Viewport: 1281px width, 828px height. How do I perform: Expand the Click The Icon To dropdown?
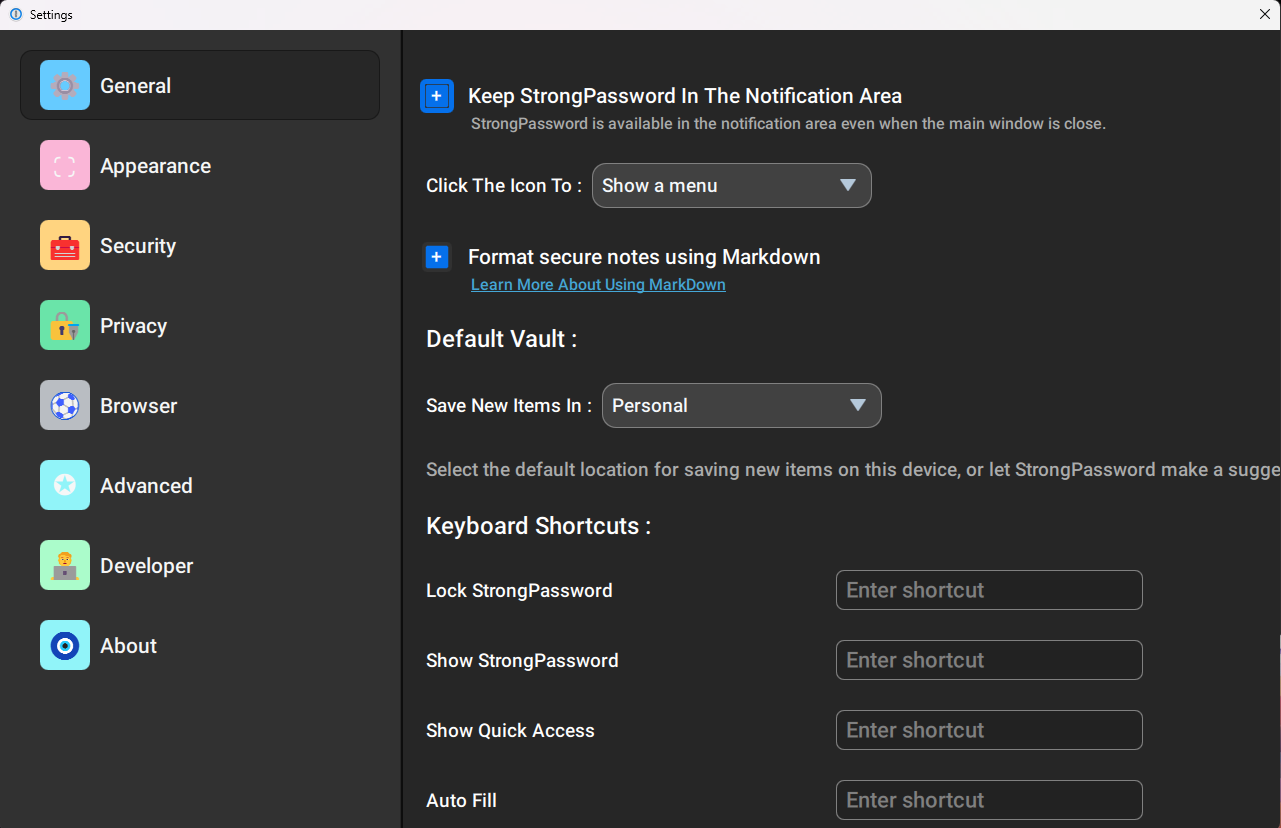pos(731,186)
